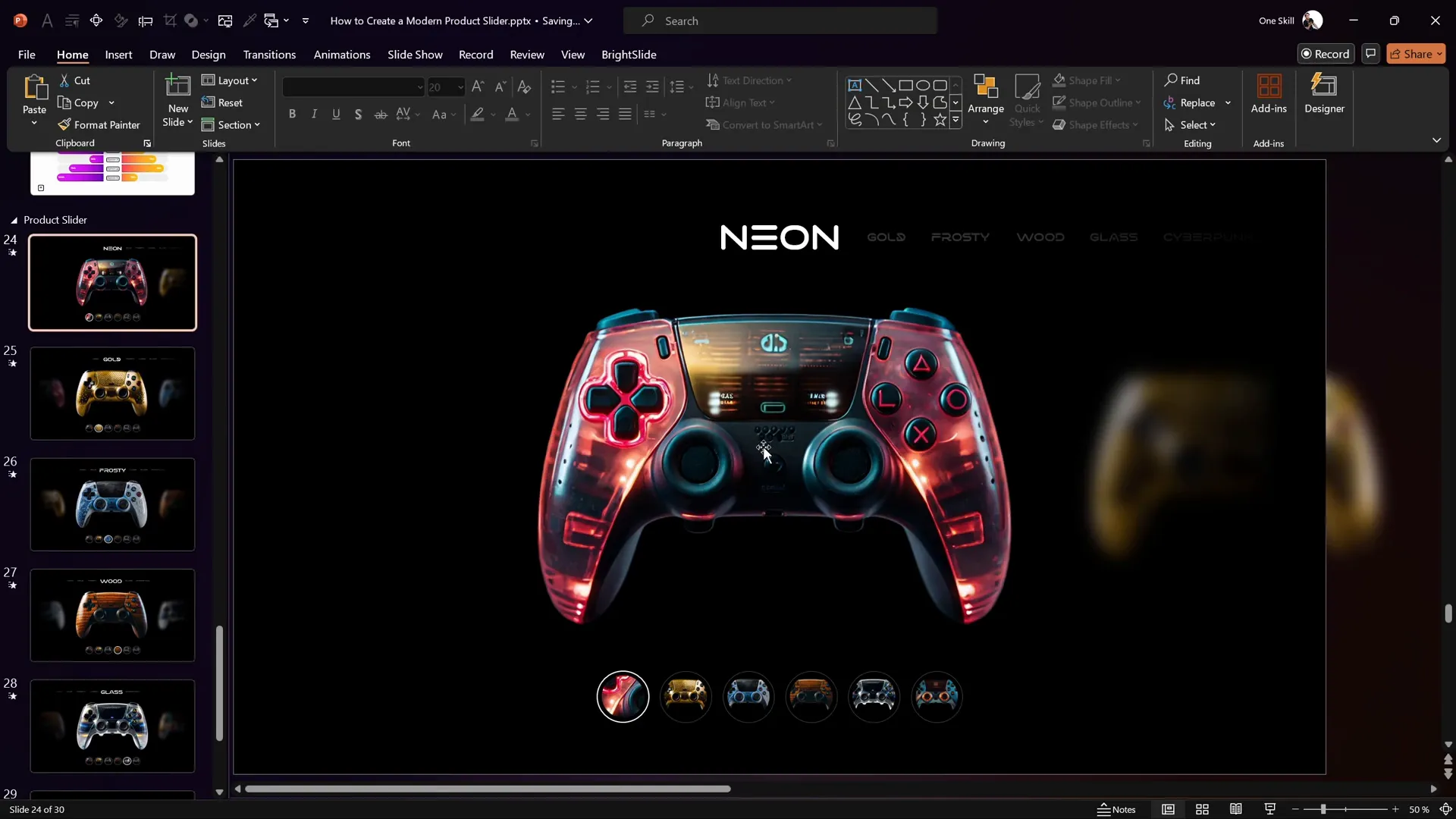
Task: Toggle italic formatting
Action: pos(314,115)
